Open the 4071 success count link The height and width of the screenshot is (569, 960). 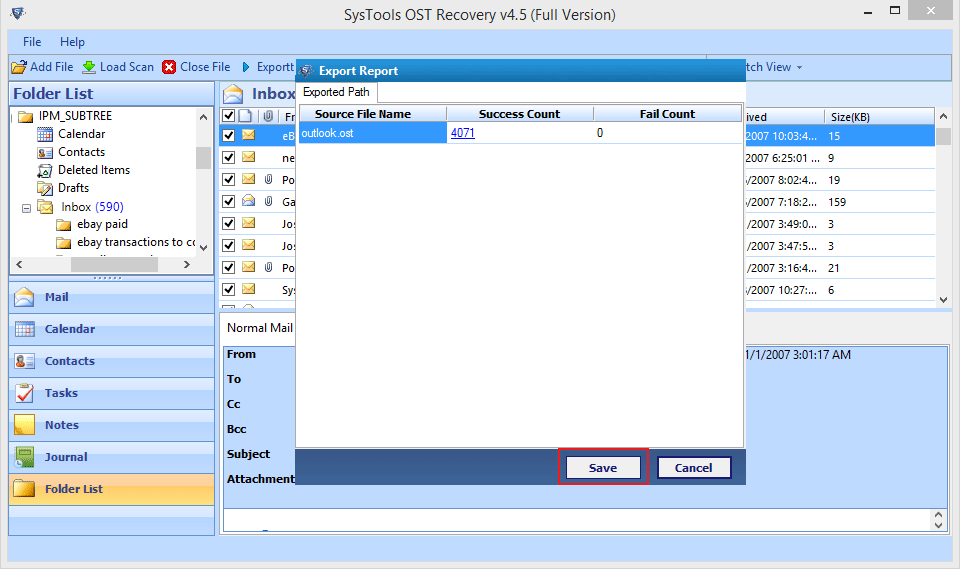463,133
